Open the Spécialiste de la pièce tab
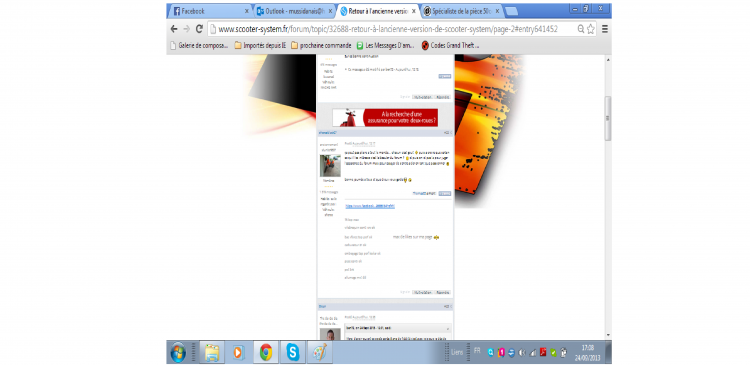The height and width of the screenshot is (365, 750). coord(461,11)
